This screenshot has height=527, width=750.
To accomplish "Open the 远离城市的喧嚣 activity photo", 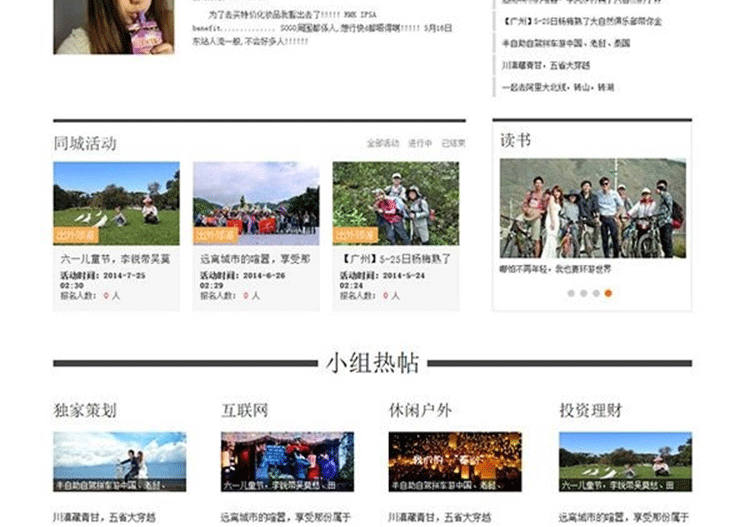I will pyautogui.click(x=256, y=204).
